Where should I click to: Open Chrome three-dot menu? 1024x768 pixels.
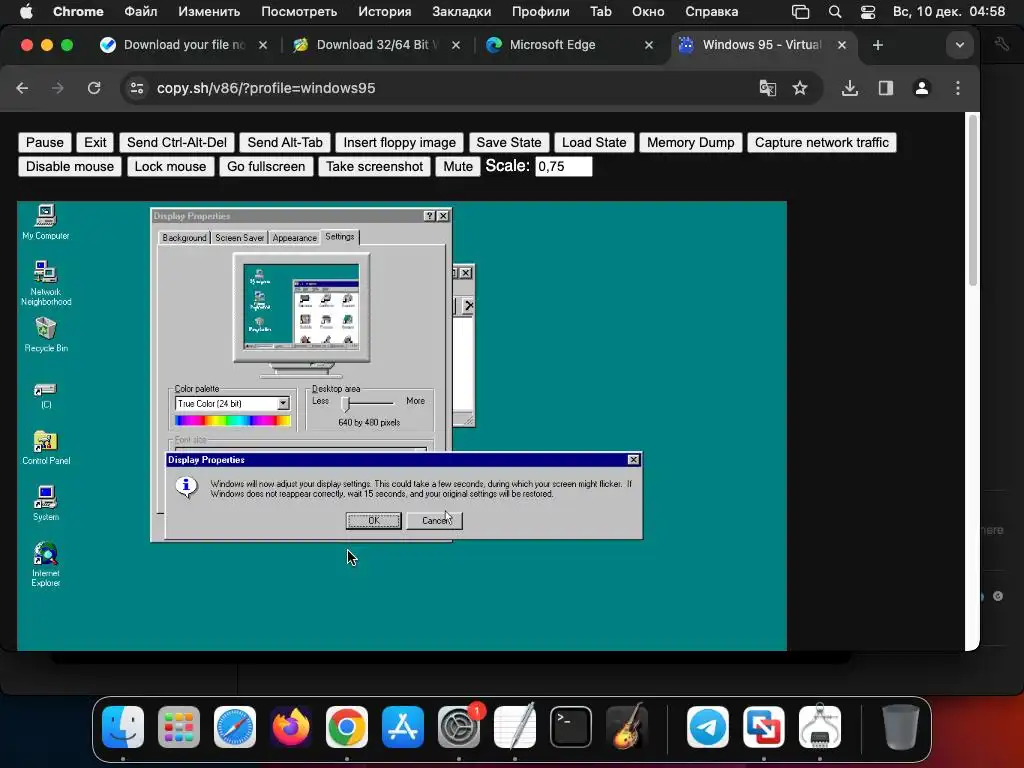coord(957,88)
